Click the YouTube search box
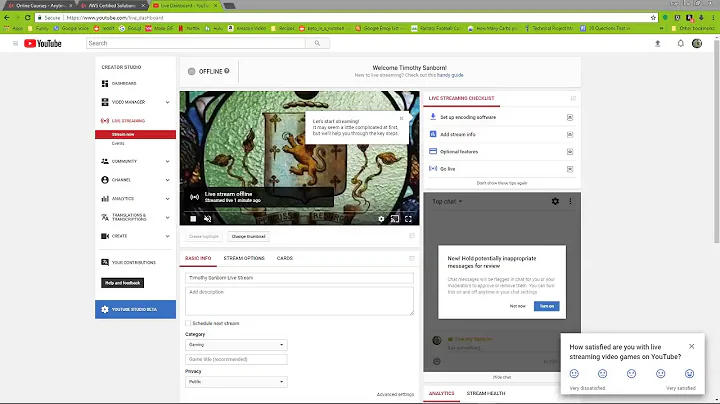Image resolution: width=720 pixels, height=404 pixels. tap(196, 43)
